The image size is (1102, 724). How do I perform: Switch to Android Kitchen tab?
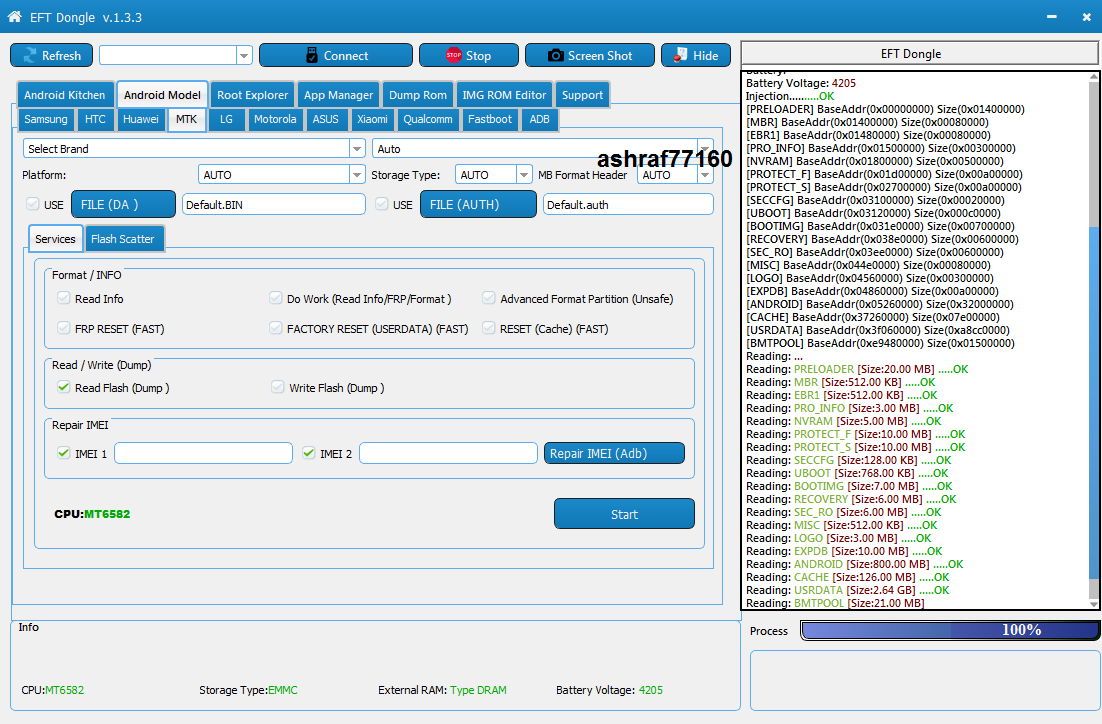(65, 95)
